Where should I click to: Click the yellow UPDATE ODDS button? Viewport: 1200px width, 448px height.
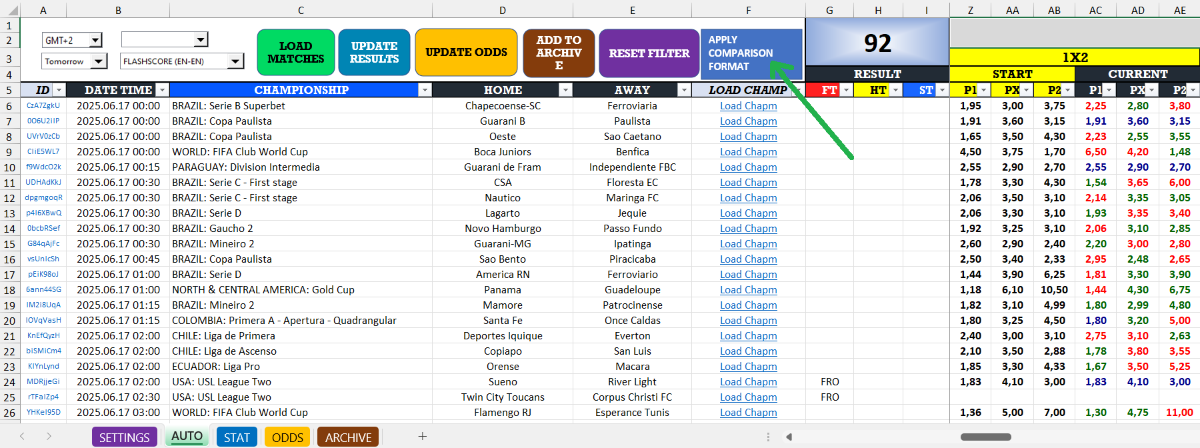tap(465, 53)
